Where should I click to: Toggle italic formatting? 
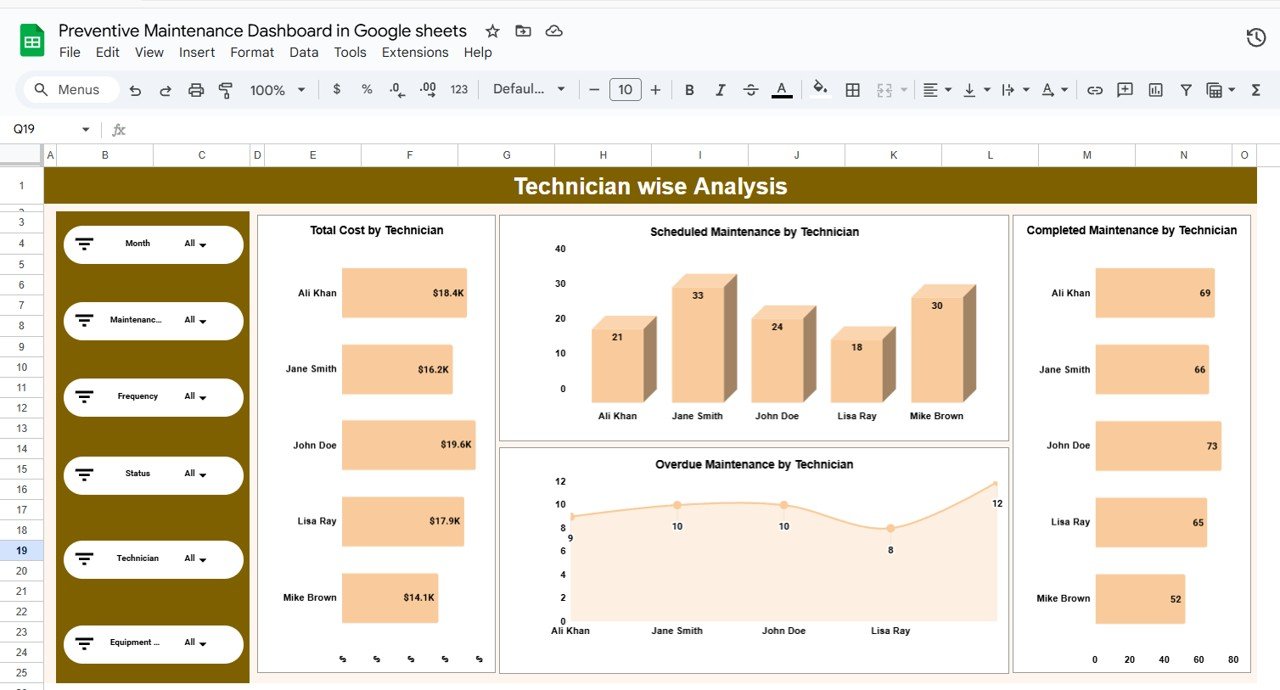[720, 90]
